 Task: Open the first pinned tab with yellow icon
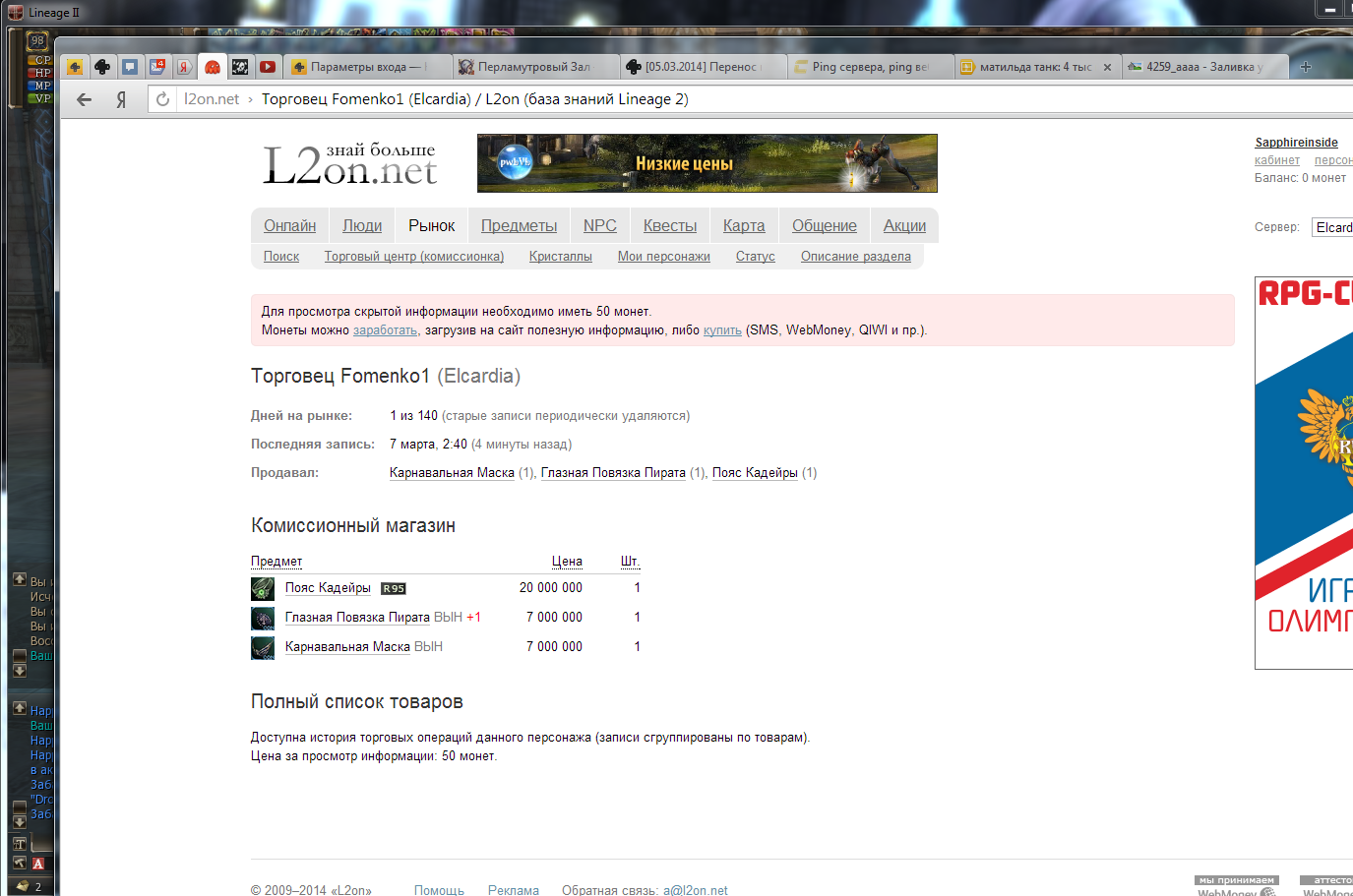point(75,67)
